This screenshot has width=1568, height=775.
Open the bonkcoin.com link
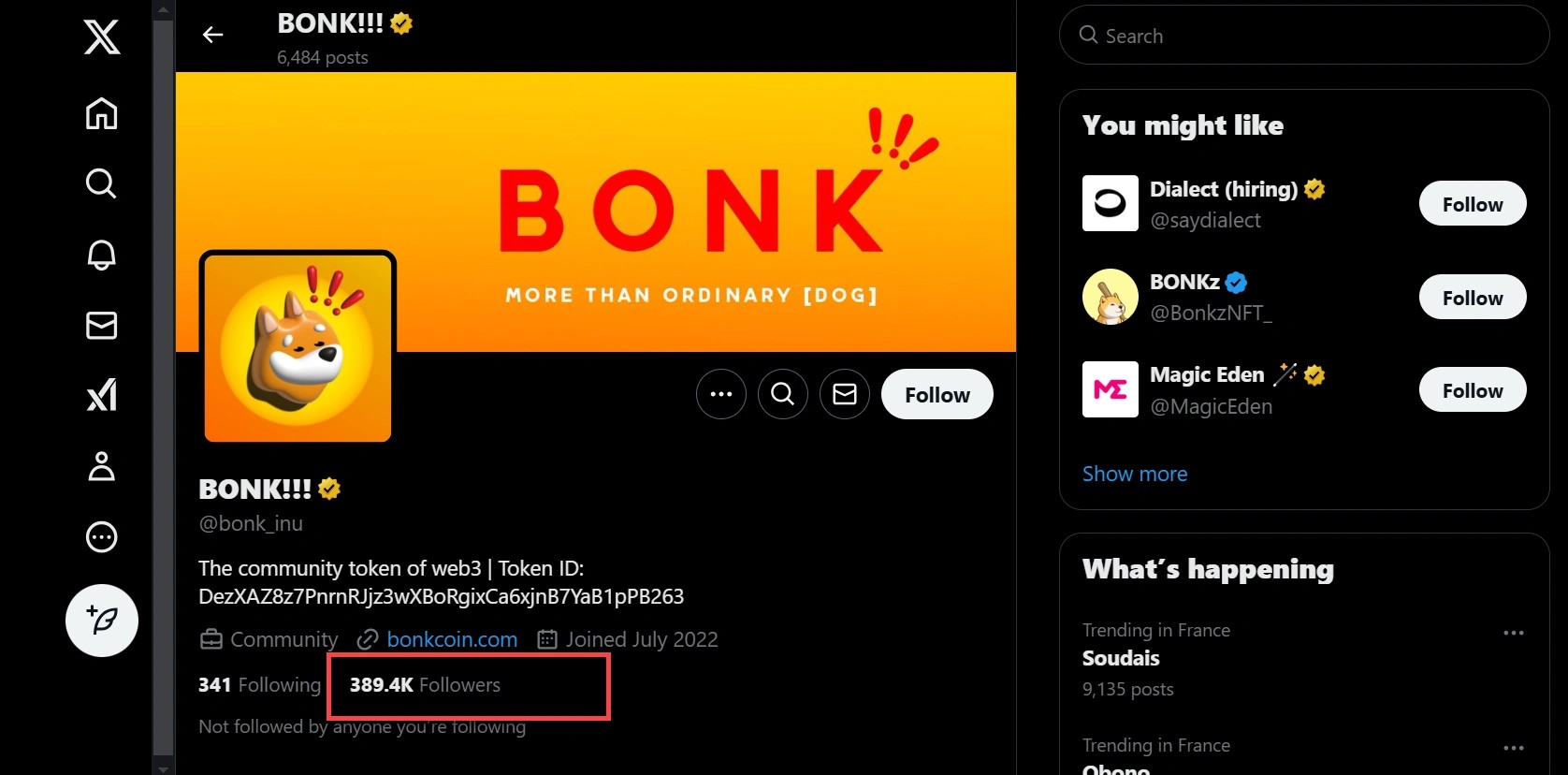click(x=452, y=639)
